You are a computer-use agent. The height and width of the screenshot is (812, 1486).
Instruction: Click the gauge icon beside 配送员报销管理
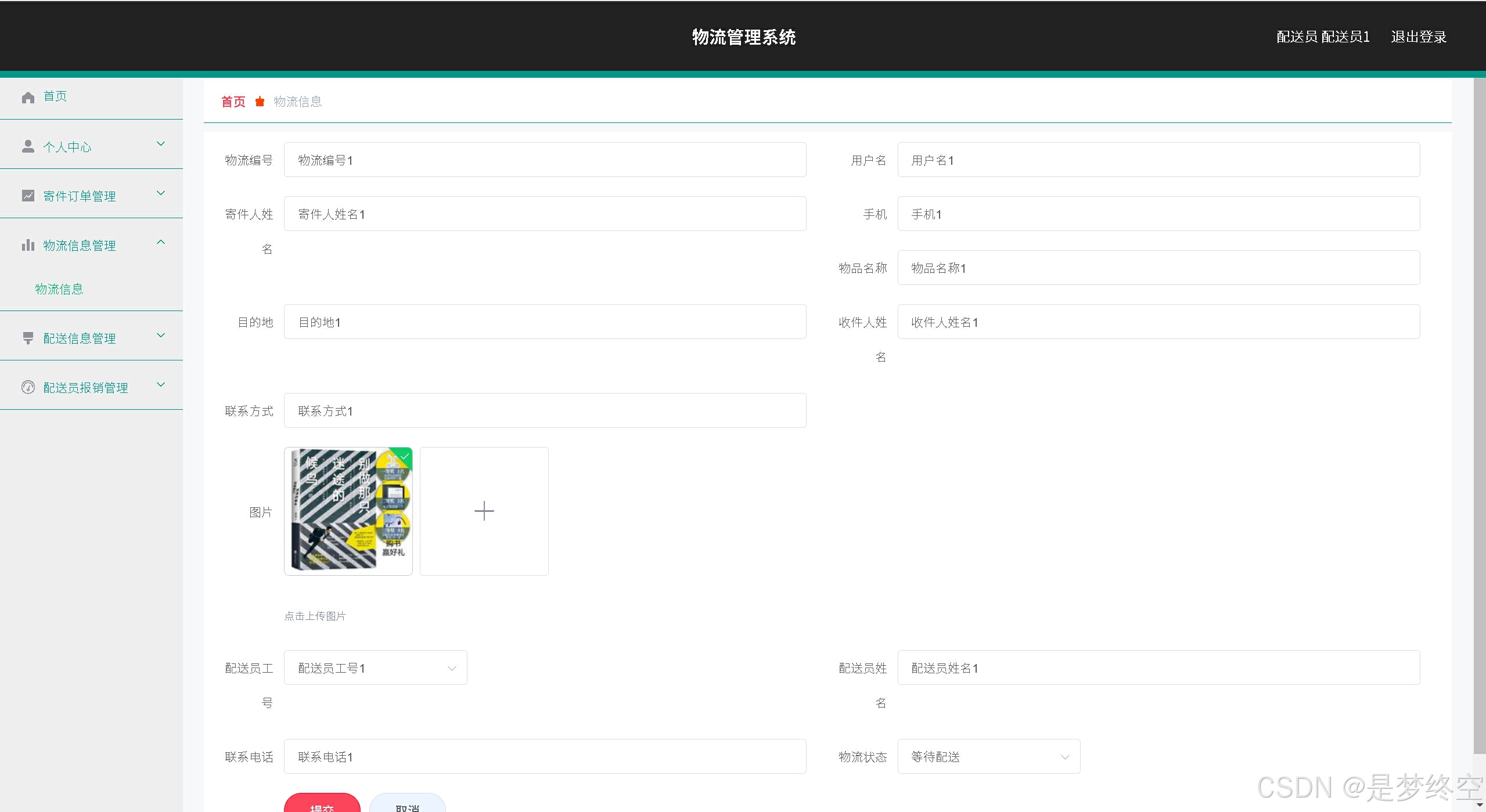pos(28,387)
